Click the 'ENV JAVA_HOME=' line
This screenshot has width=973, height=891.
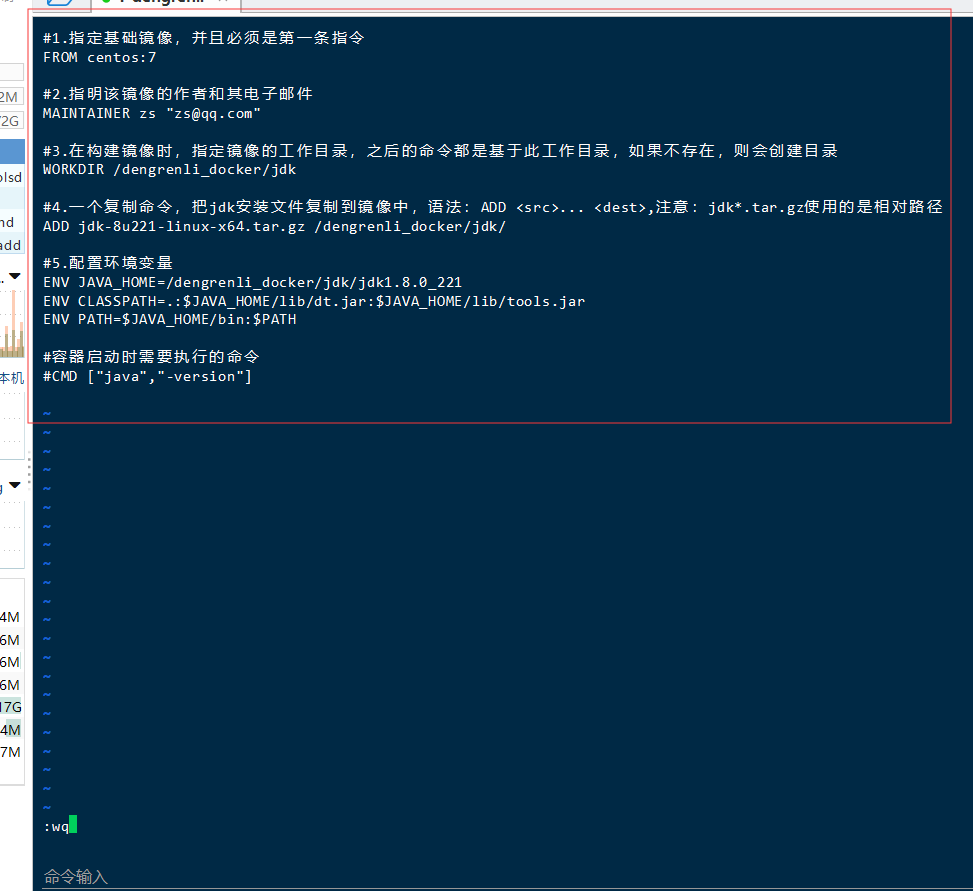coord(253,283)
